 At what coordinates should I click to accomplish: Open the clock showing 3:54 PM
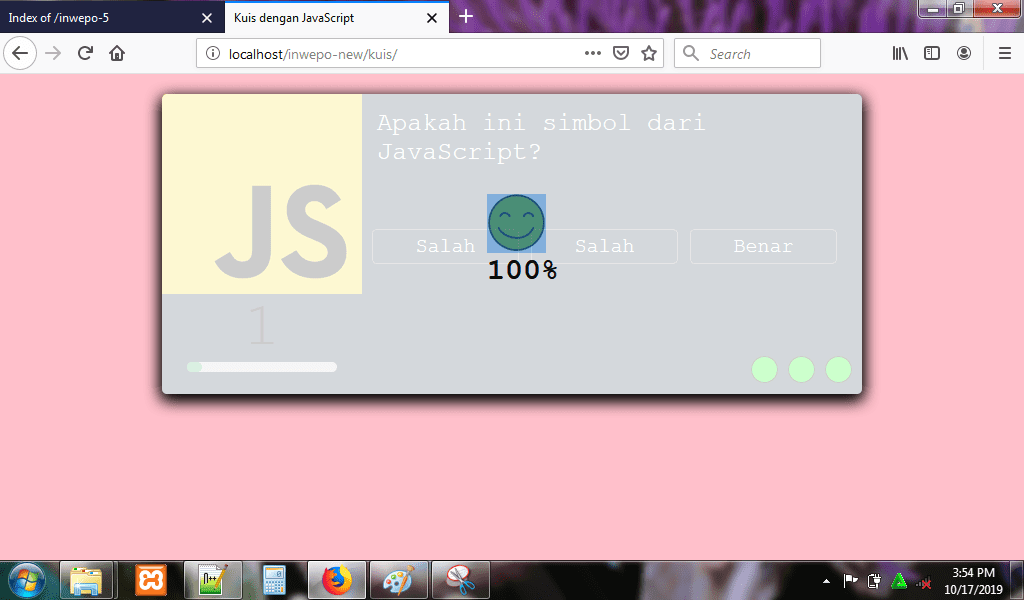click(x=973, y=580)
